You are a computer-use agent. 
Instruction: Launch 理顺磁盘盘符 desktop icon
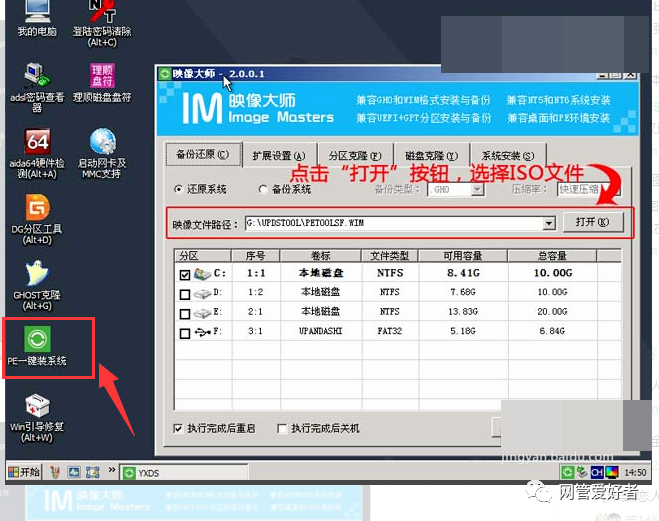pyautogui.click(x=102, y=83)
